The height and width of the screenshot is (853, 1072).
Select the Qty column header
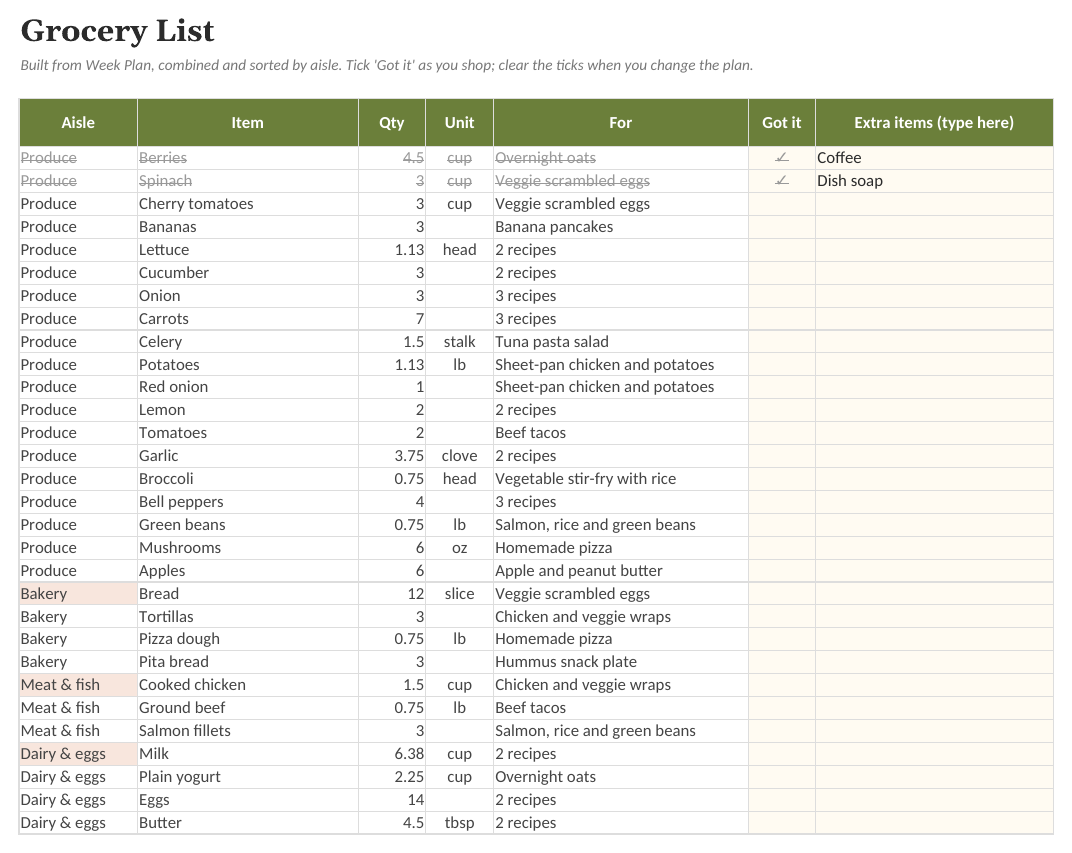pos(392,122)
